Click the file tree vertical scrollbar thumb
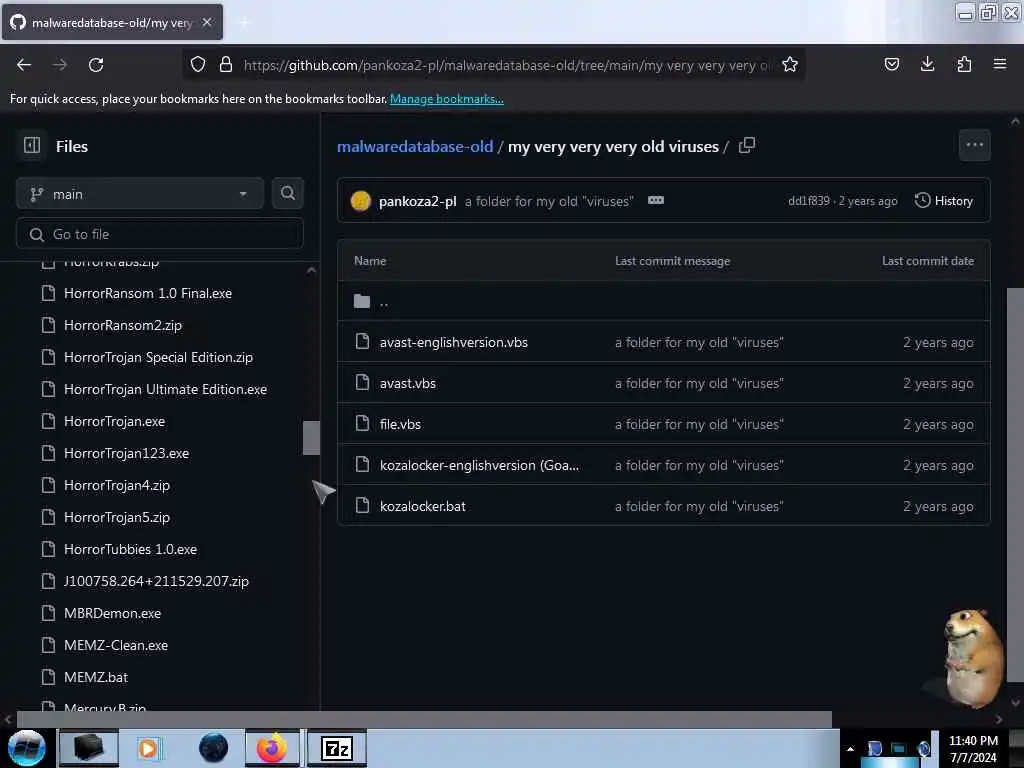The image size is (1024, 768). 312,438
